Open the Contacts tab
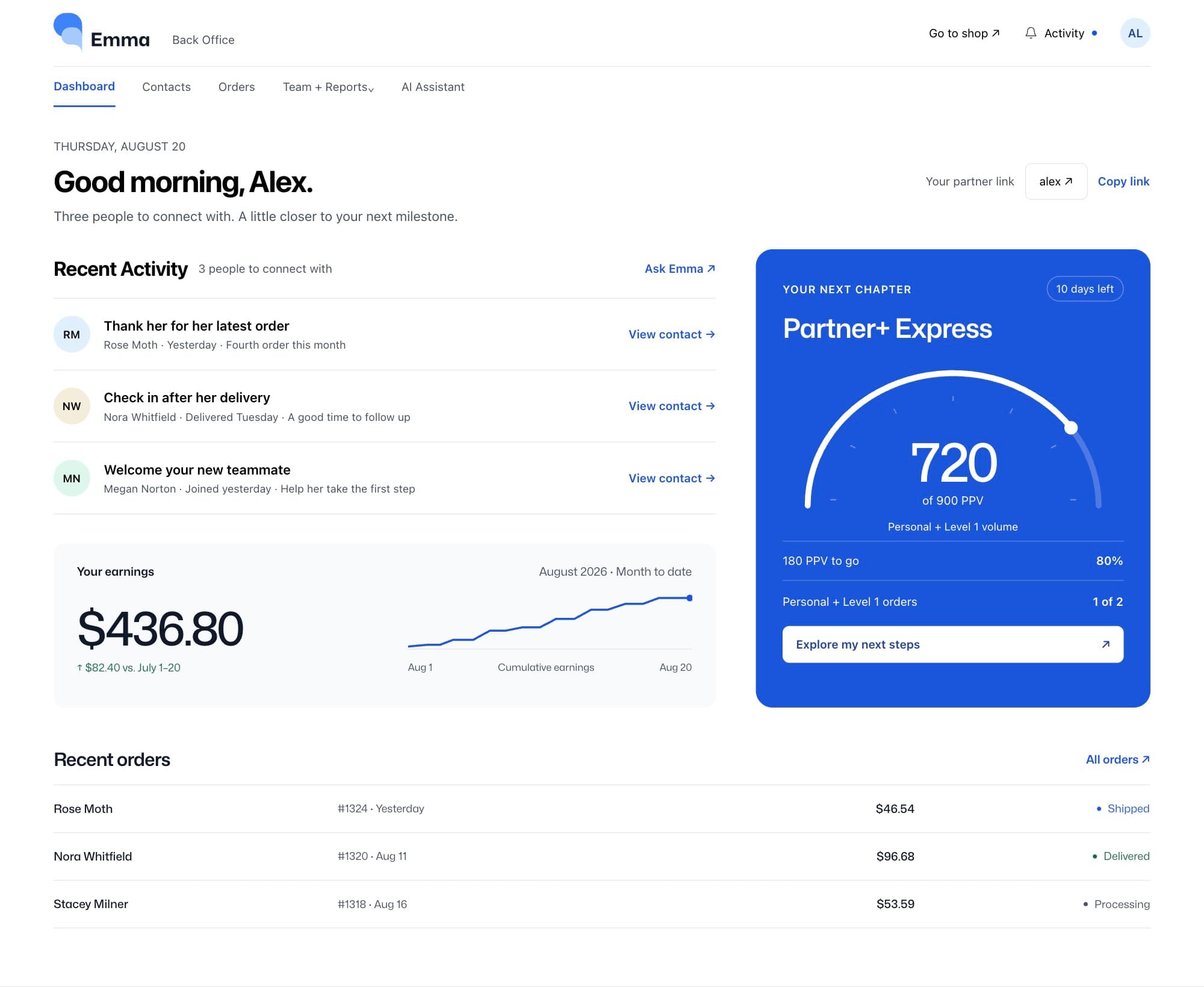 (166, 87)
